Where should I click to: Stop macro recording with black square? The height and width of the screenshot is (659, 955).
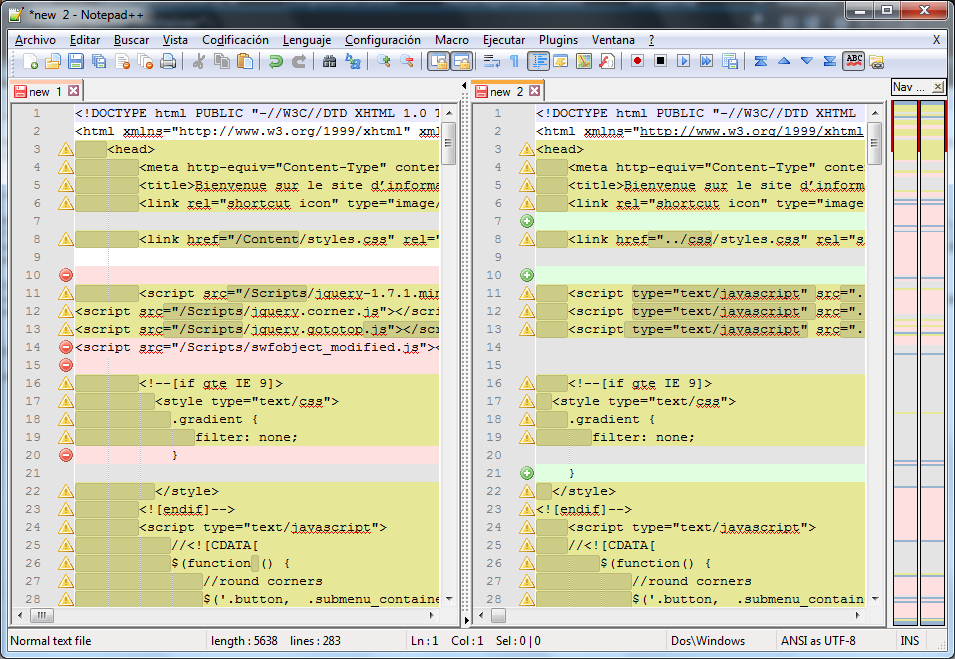(x=660, y=62)
